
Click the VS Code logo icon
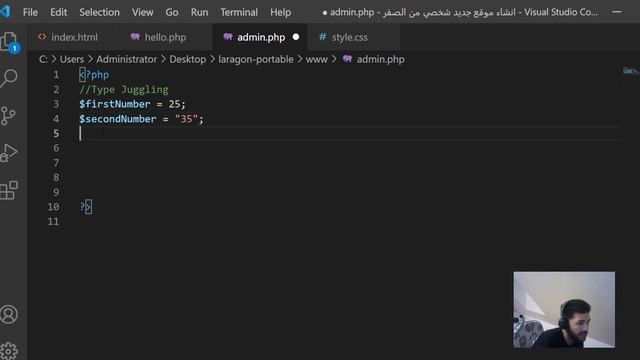pyautogui.click(x=5, y=11)
